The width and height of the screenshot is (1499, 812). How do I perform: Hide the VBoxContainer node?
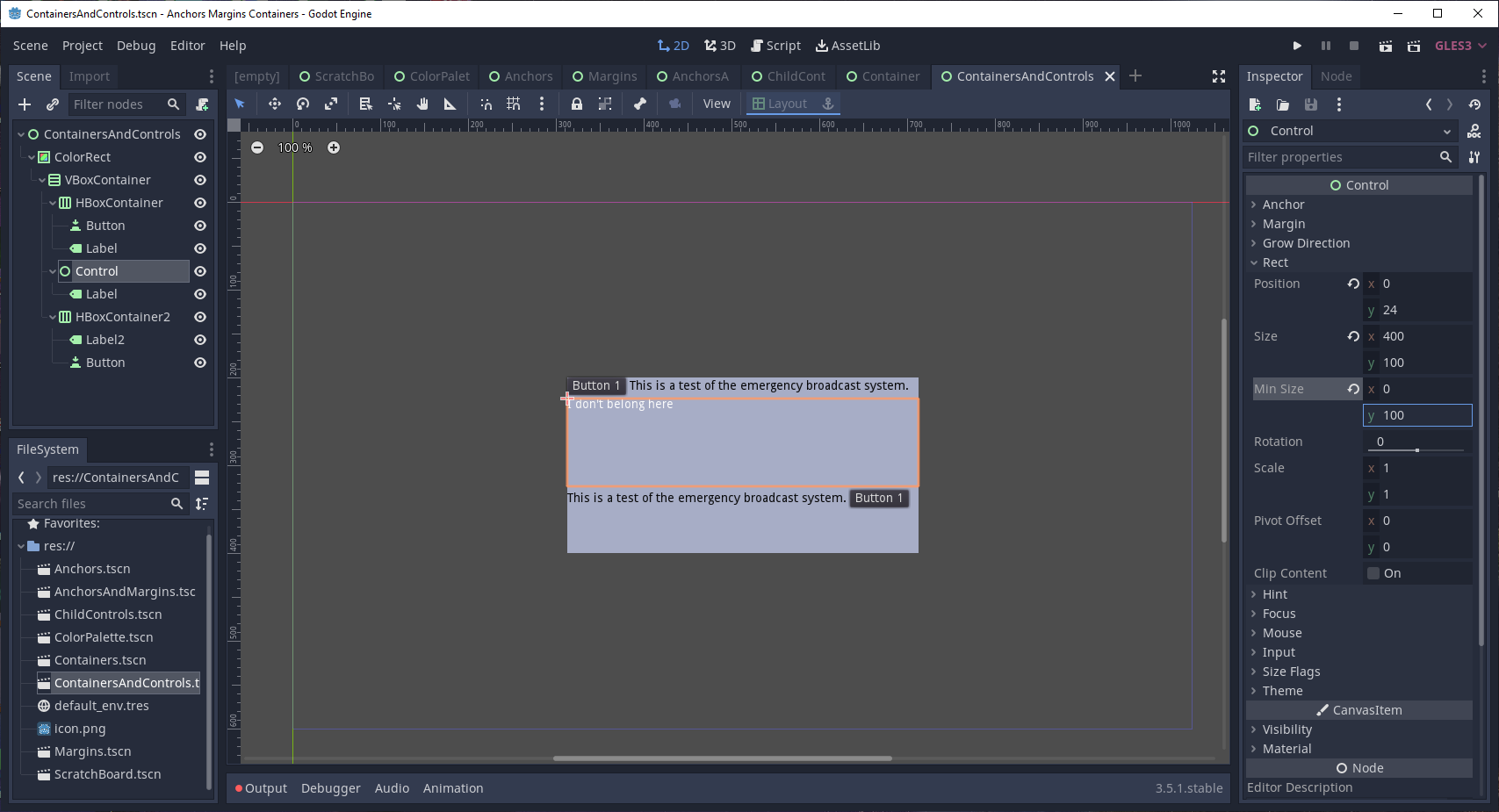coord(200,180)
